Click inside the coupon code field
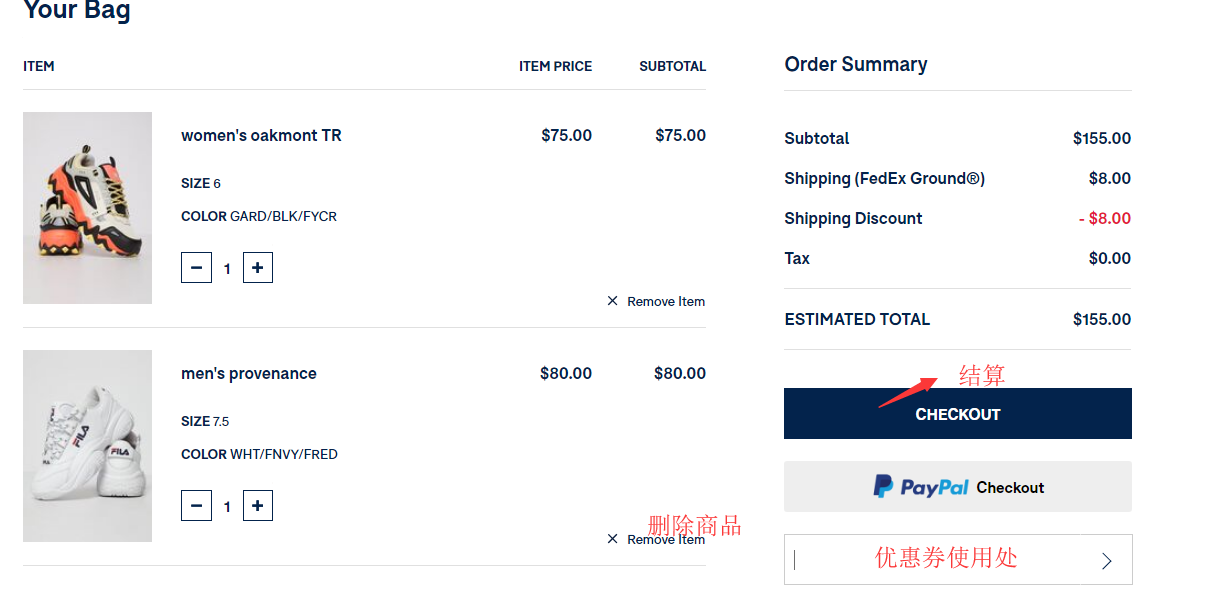Screen dimensions: 1224x597 tap(940, 559)
